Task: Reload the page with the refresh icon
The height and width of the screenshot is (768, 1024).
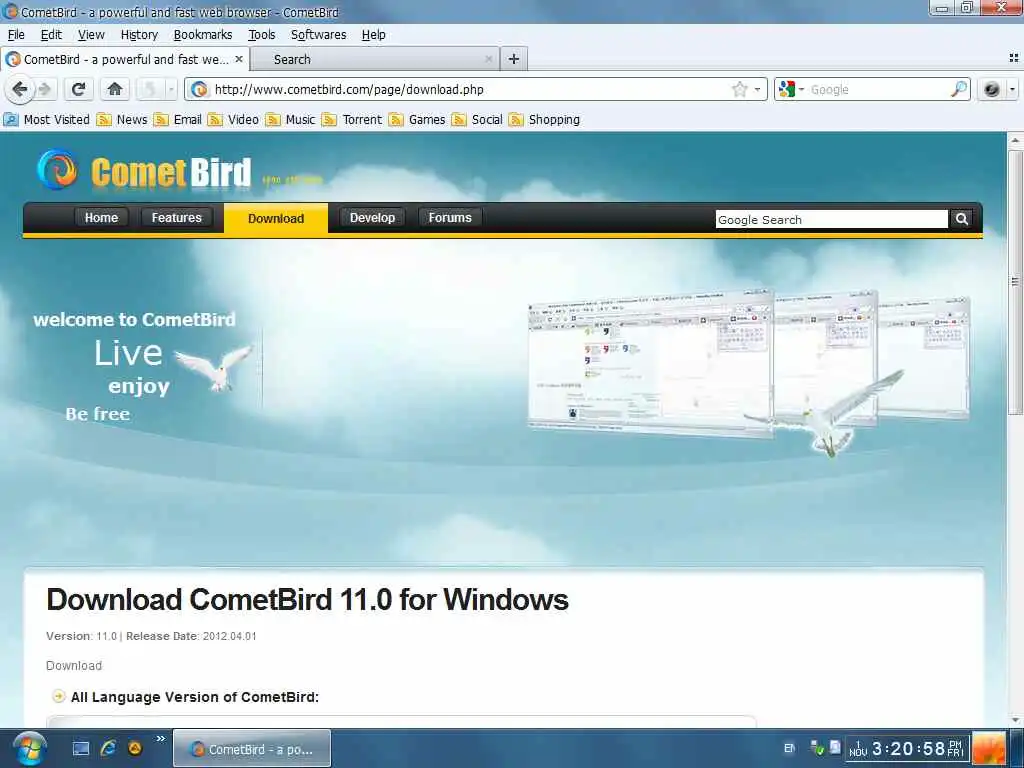Action: 78,89
